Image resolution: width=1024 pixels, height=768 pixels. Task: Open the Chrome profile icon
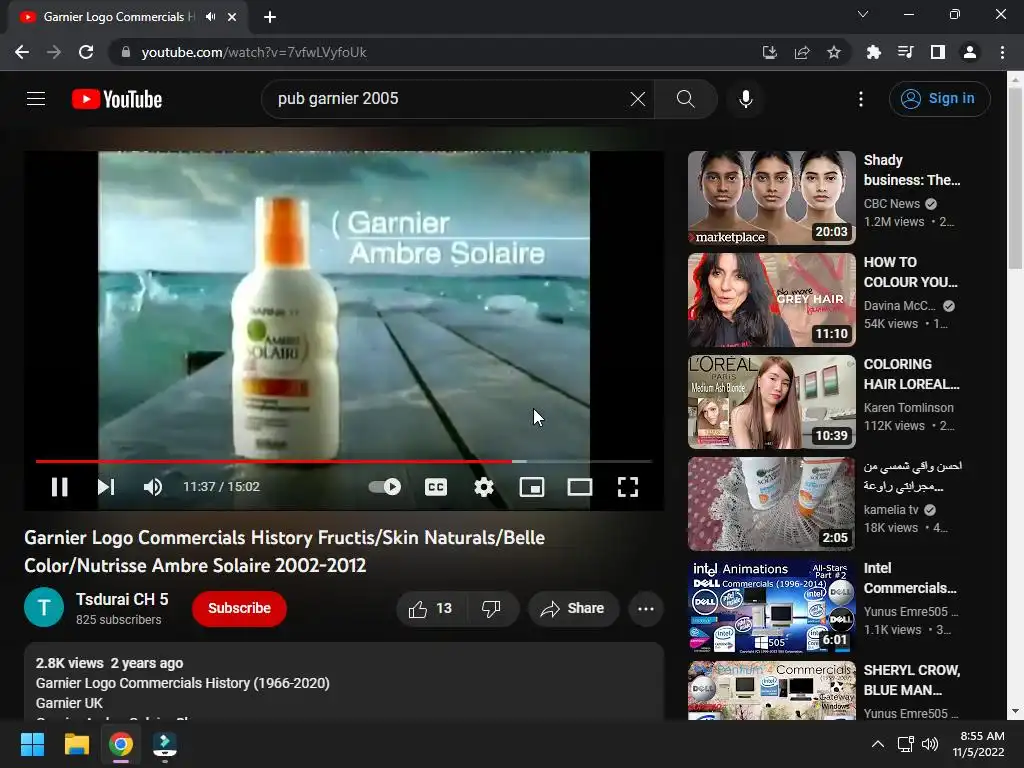click(x=970, y=52)
